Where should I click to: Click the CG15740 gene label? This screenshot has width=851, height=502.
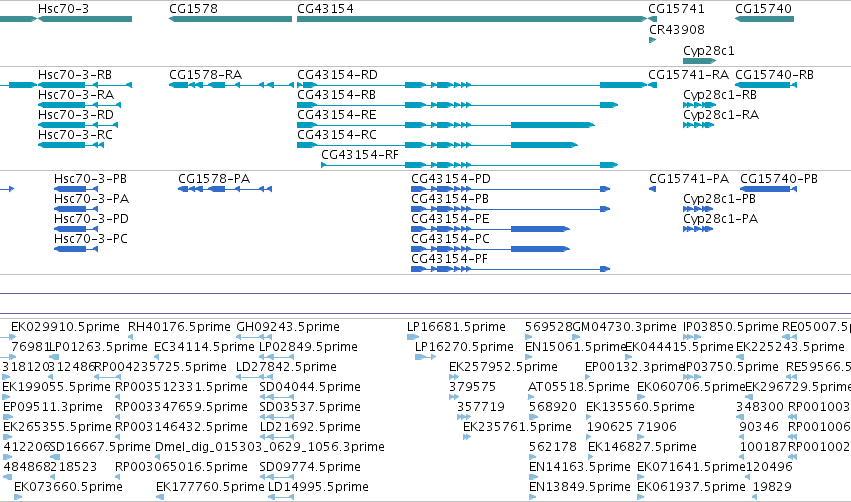(763, 9)
